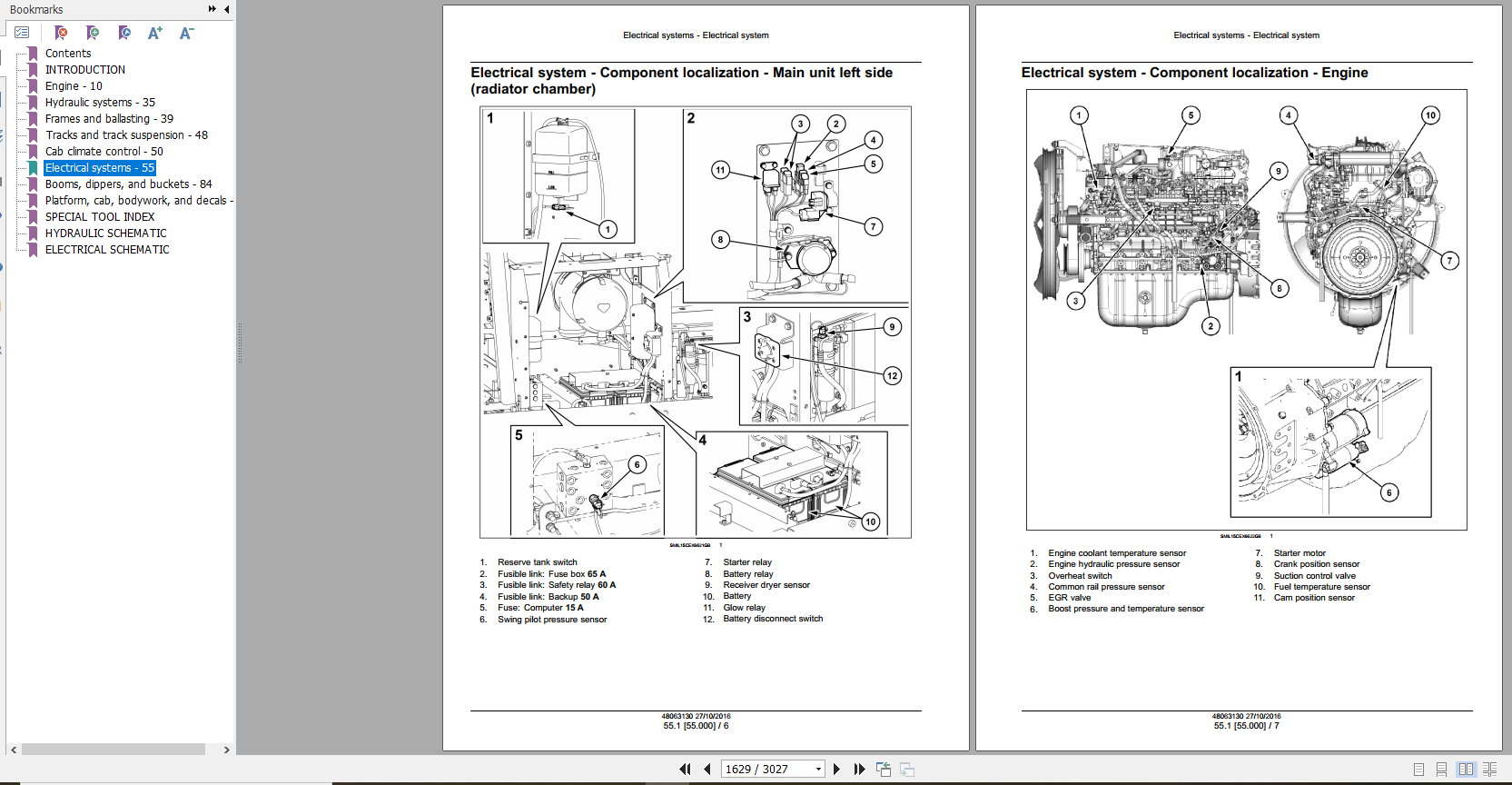The width and height of the screenshot is (1512, 785).
Task: Go to the next page arrow
Action: point(837,770)
